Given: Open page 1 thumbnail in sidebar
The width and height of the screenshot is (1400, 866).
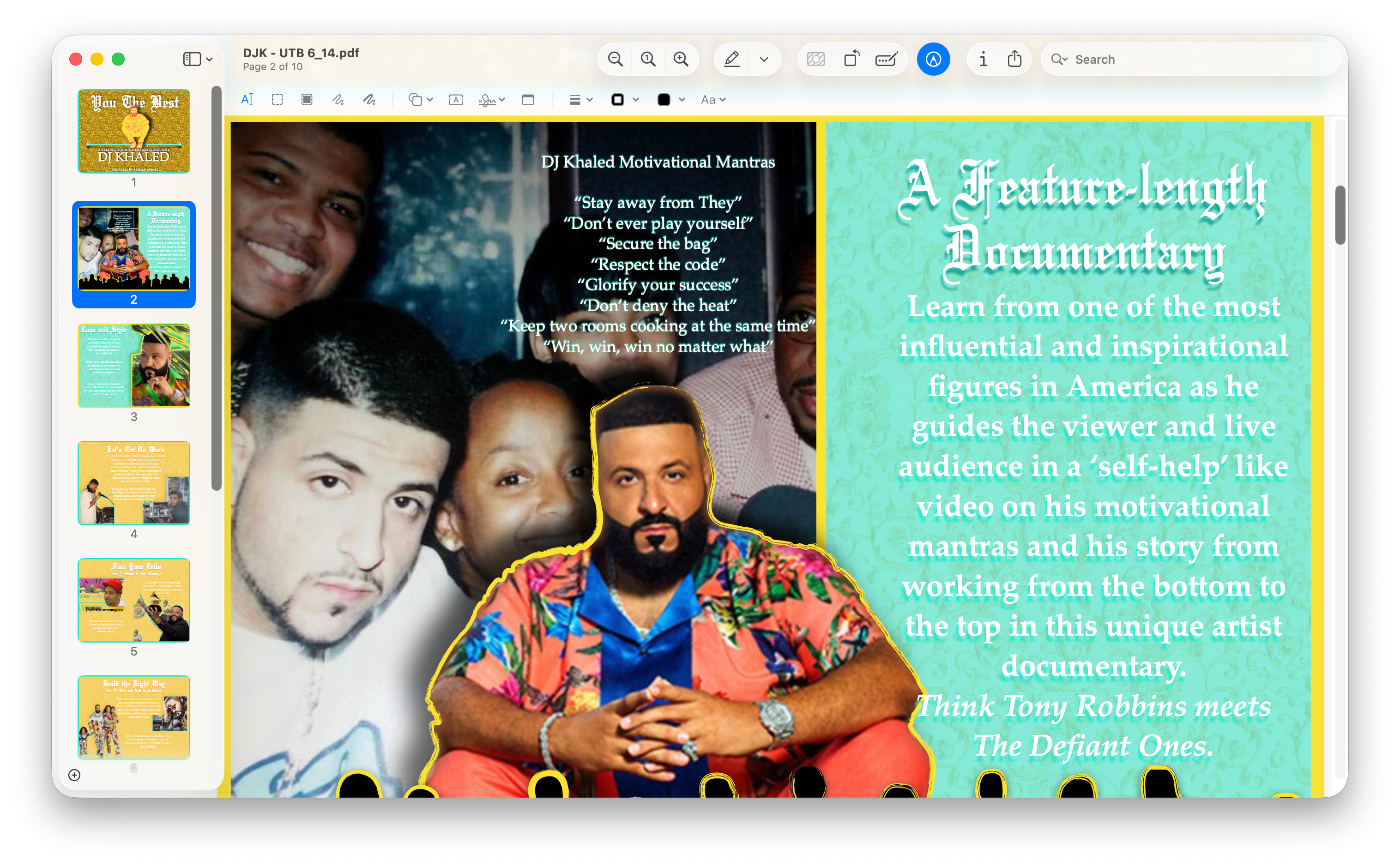Looking at the screenshot, I should pos(134,131).
